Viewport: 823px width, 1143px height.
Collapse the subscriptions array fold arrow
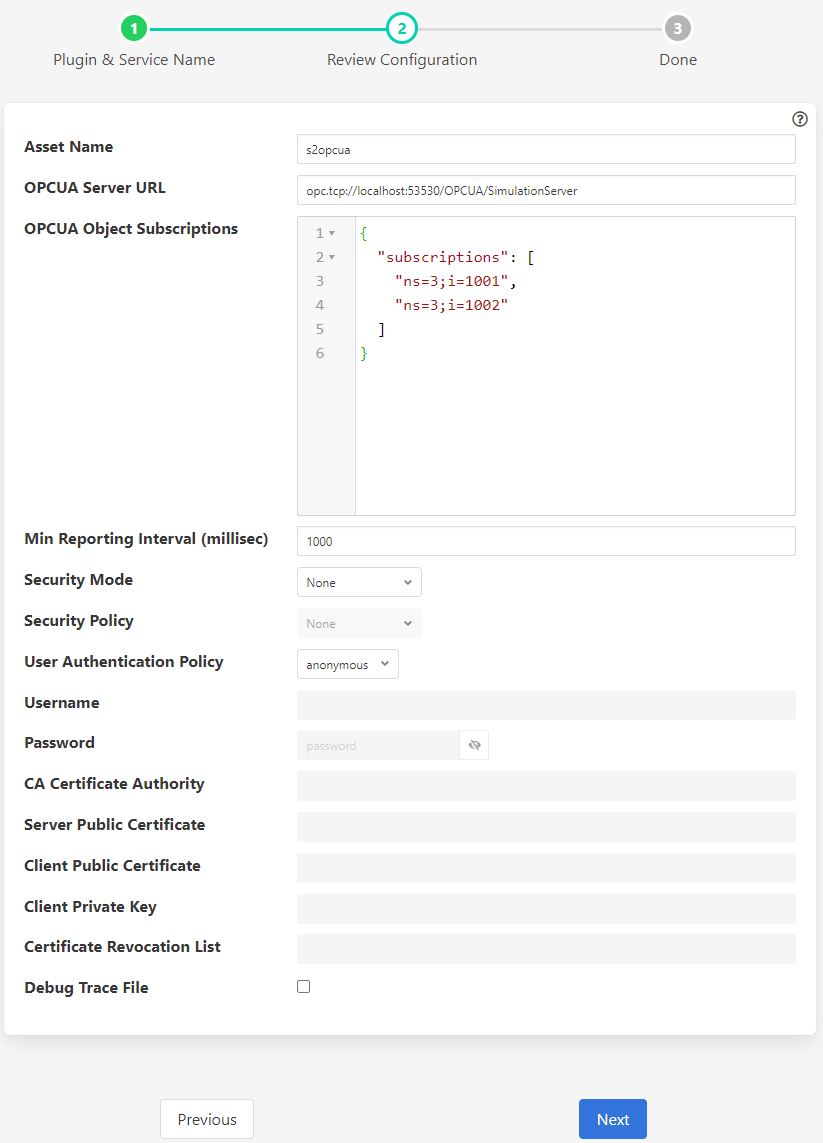[332, 258]
